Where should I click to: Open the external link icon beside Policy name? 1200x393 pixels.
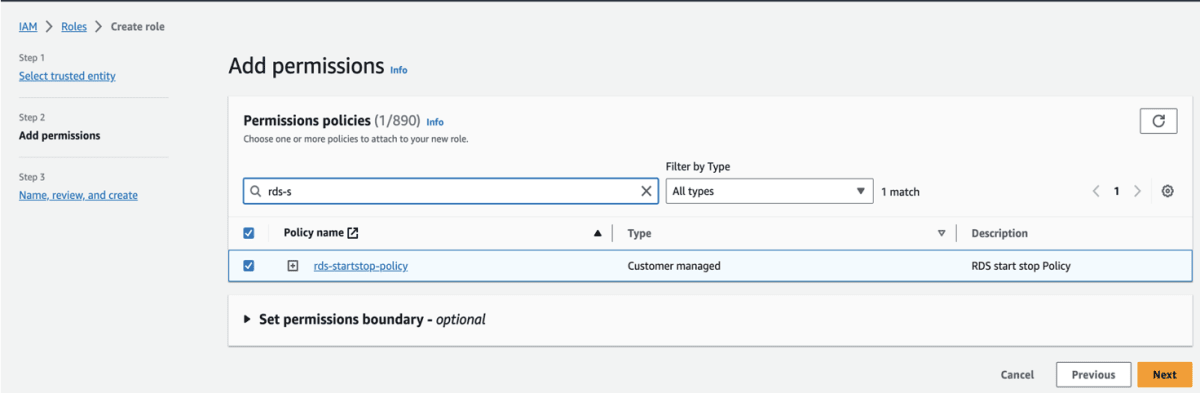pos(352,233)
